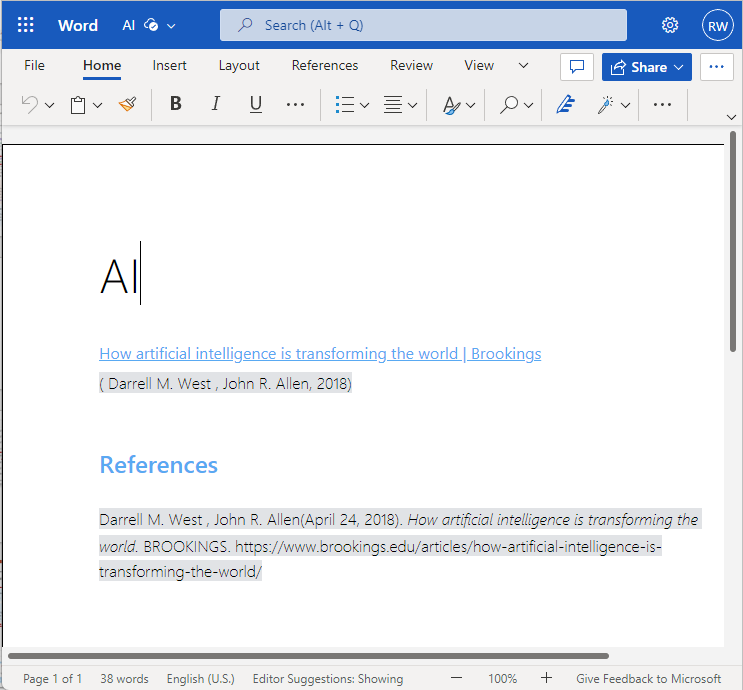The image size is (743, 690).
Task: Open the settings gear
Action: pos(670,25)
